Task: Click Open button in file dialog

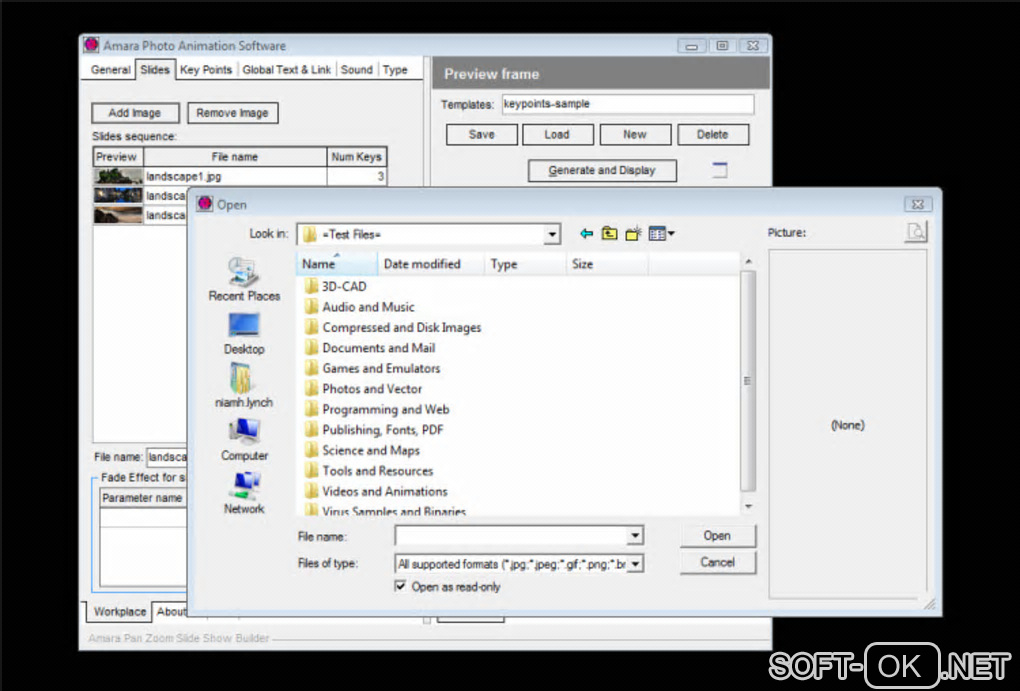Action: [718, 535]
